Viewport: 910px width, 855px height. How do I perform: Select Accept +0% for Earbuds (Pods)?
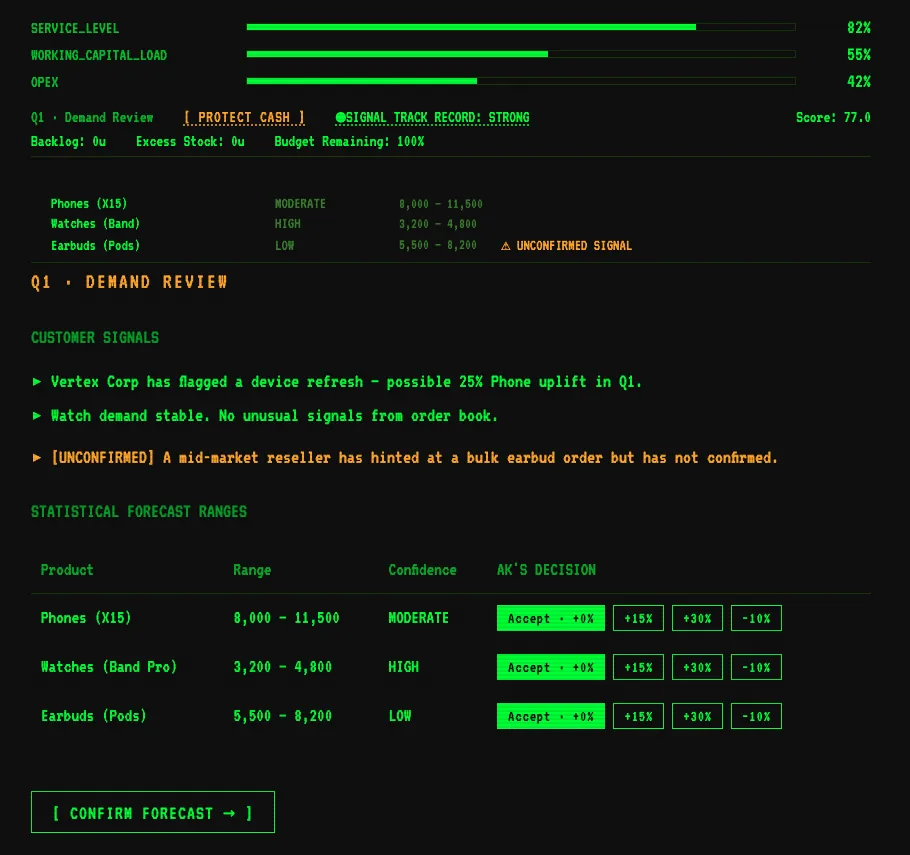(x=551, y=716)
